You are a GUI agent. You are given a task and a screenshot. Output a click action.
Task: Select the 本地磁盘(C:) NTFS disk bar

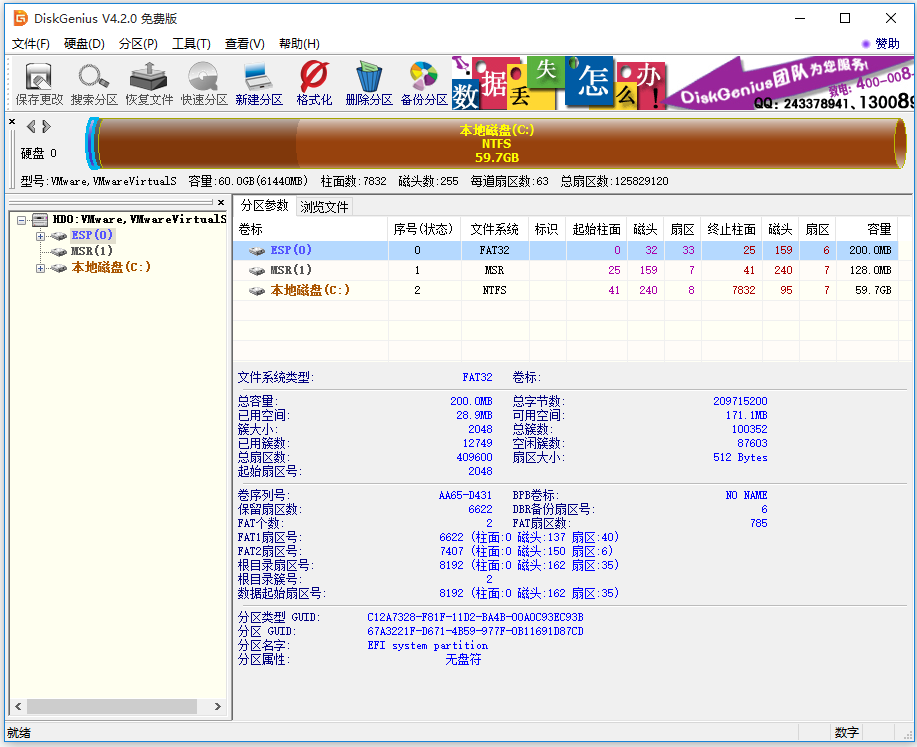click(497, 144)
